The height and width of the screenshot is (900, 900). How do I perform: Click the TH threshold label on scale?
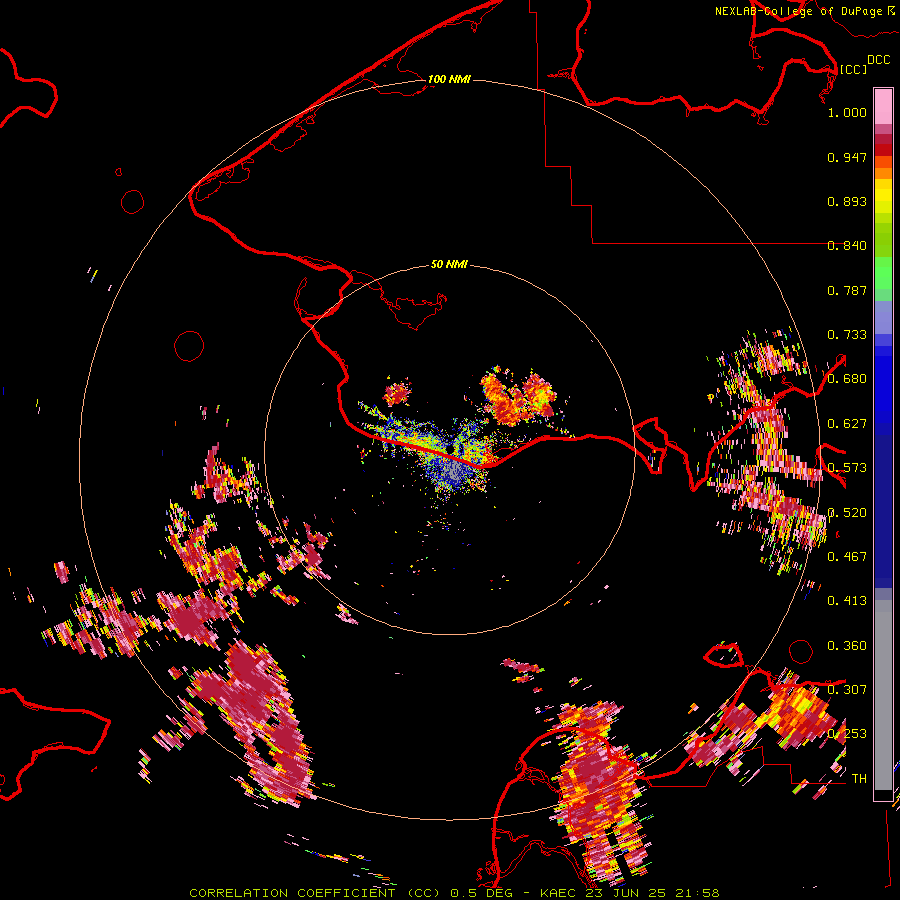point(859,779)
